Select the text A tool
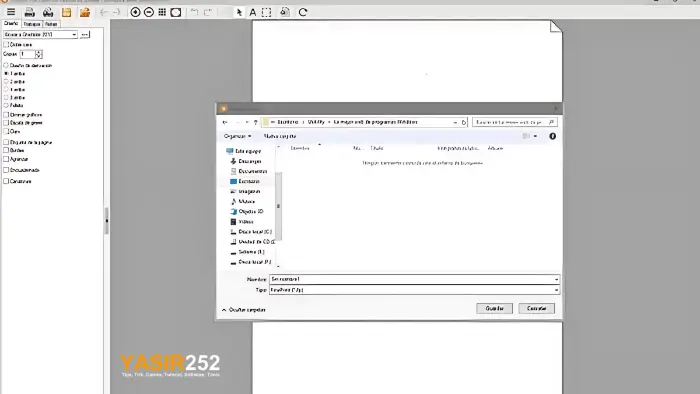 click(253, 12)
